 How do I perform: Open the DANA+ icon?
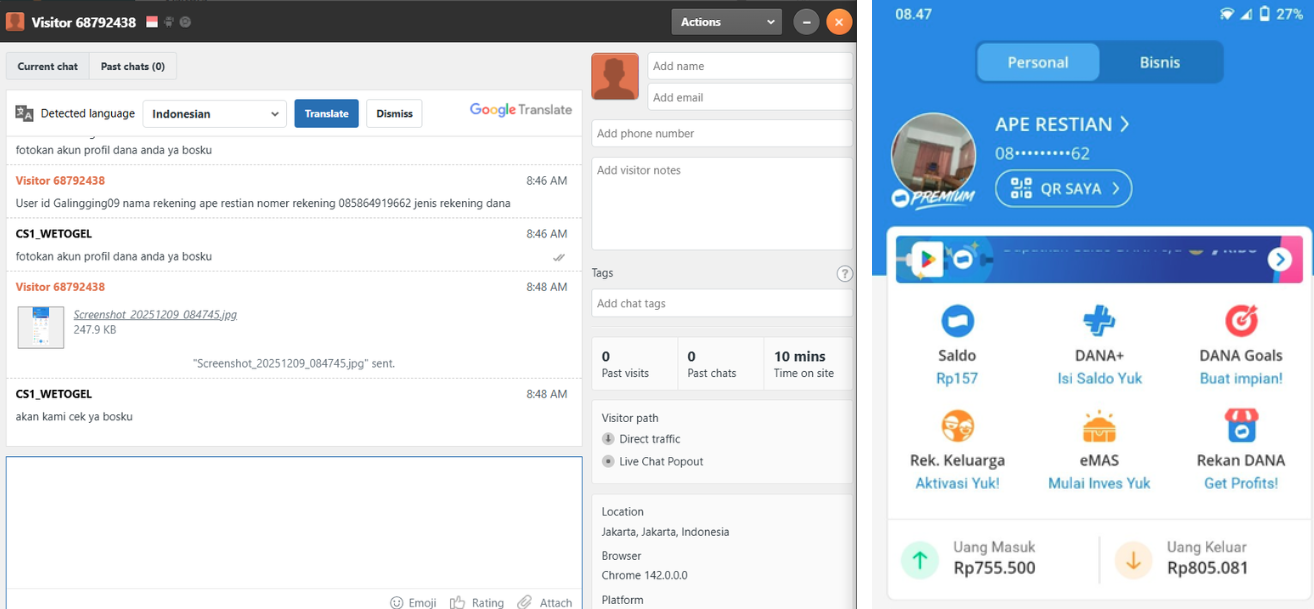[1099, 321]
